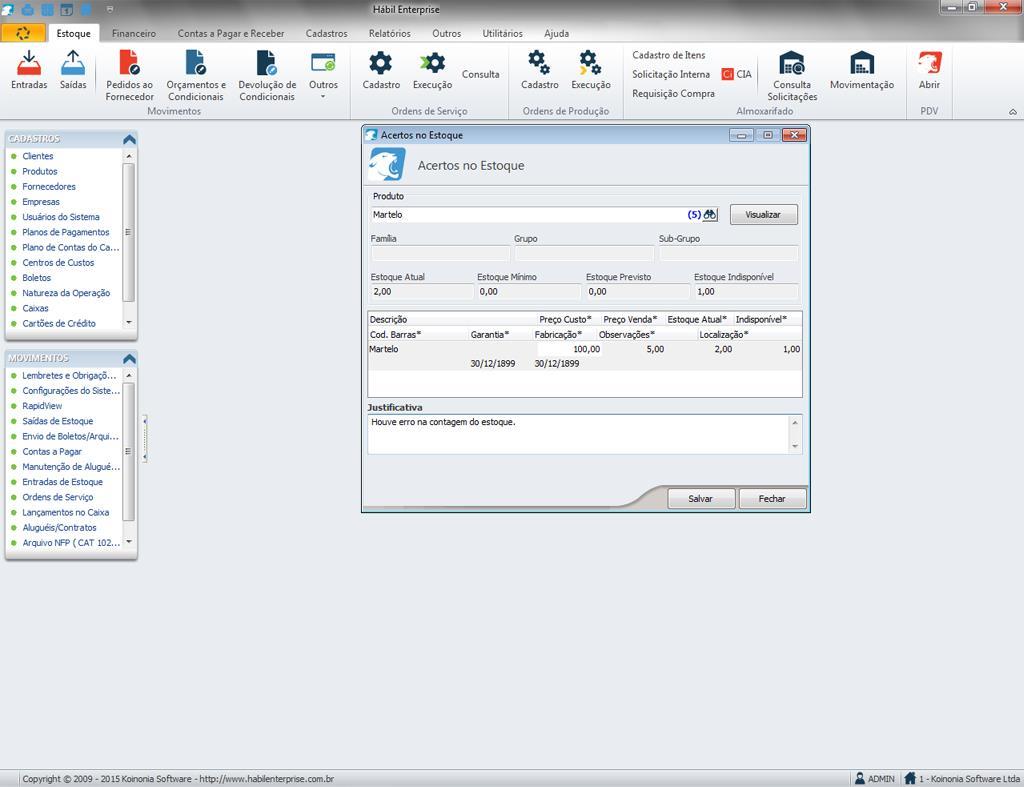This screenshot has width=1024, height=787.
Task: Click Consulta in Ordens de Serviço
Action: 481,74
